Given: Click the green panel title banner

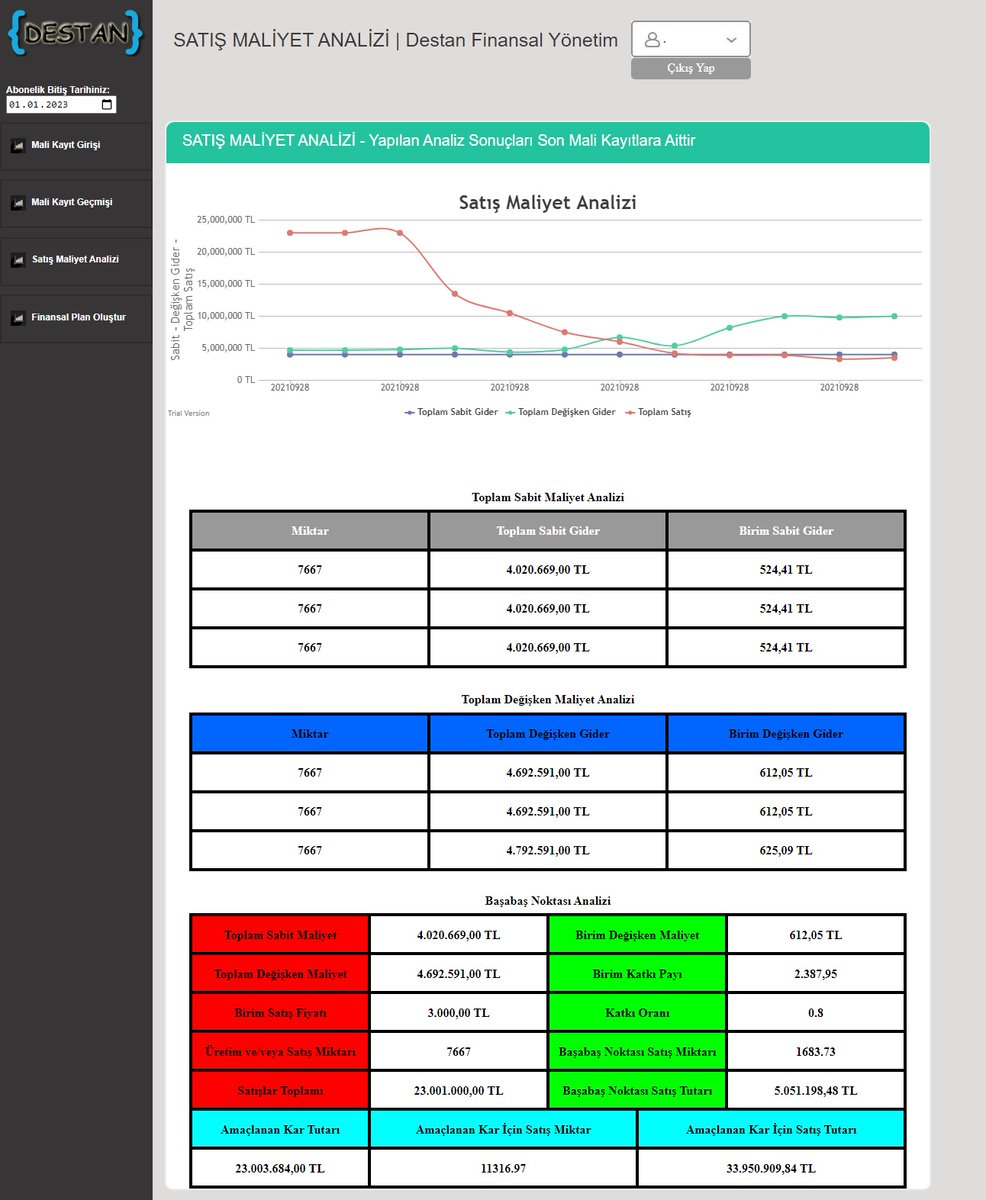Looking at the screenshot, I should click(548, 142).
